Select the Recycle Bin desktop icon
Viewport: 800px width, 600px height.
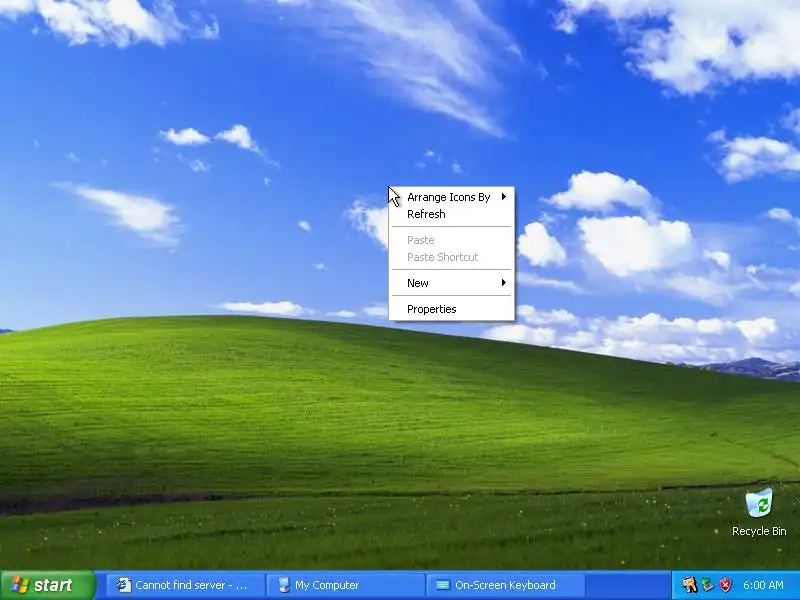759,513
